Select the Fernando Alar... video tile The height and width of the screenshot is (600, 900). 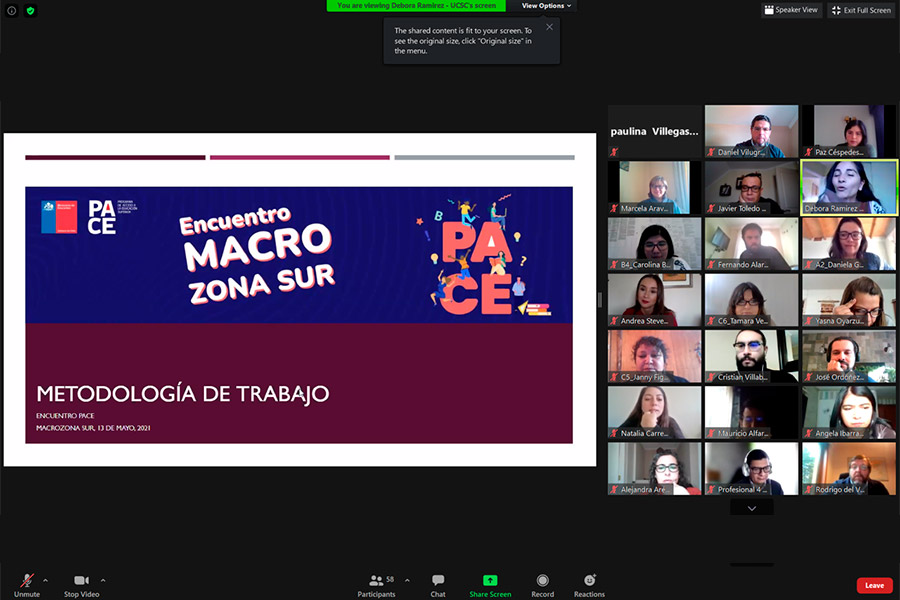[751, 243]
